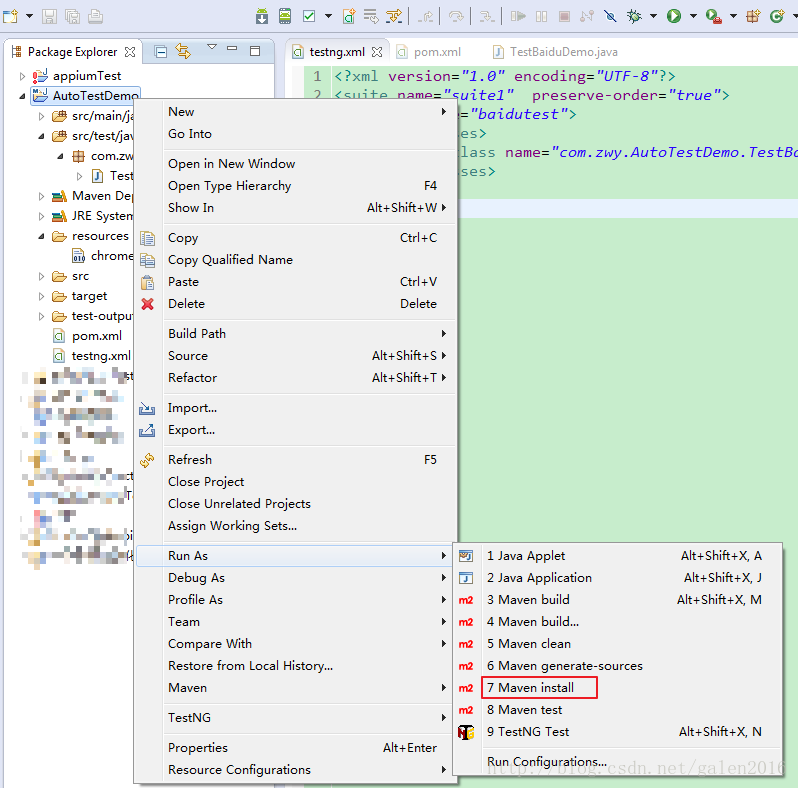The height and width of the screenshot is (788, 798).
Task: Open the Android SDK Manager icon
Action: click(x=262, y=16)
